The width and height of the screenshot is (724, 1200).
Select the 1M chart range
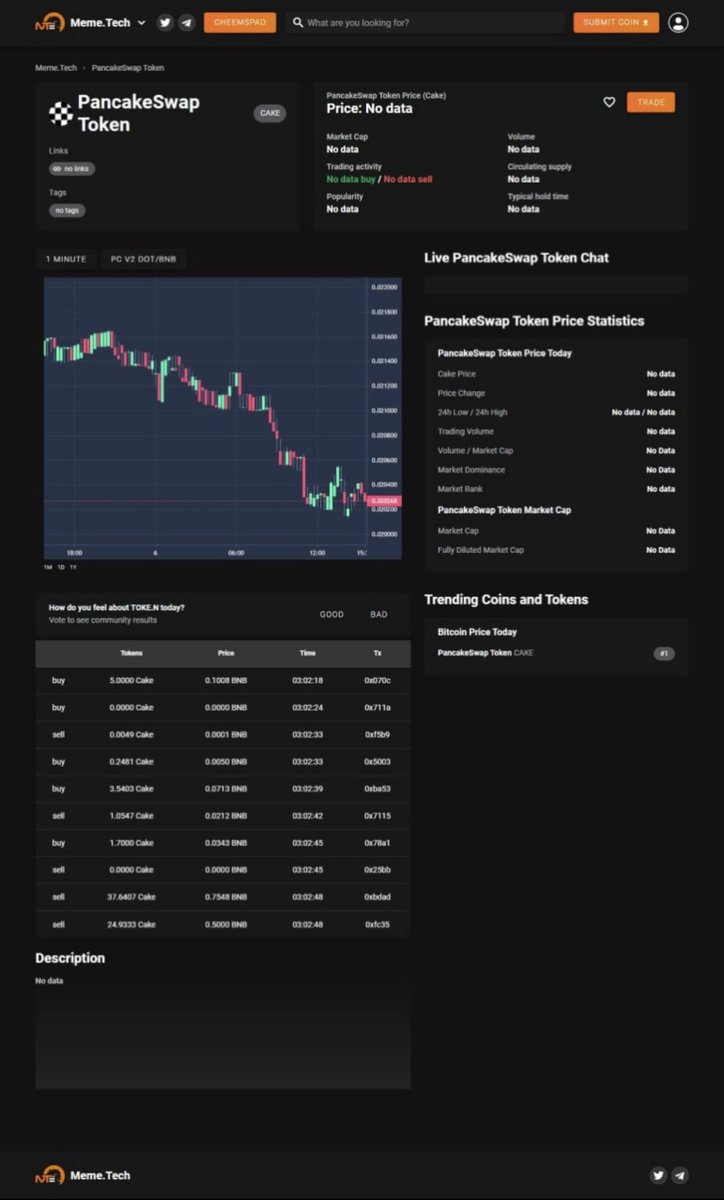point(48,567)
